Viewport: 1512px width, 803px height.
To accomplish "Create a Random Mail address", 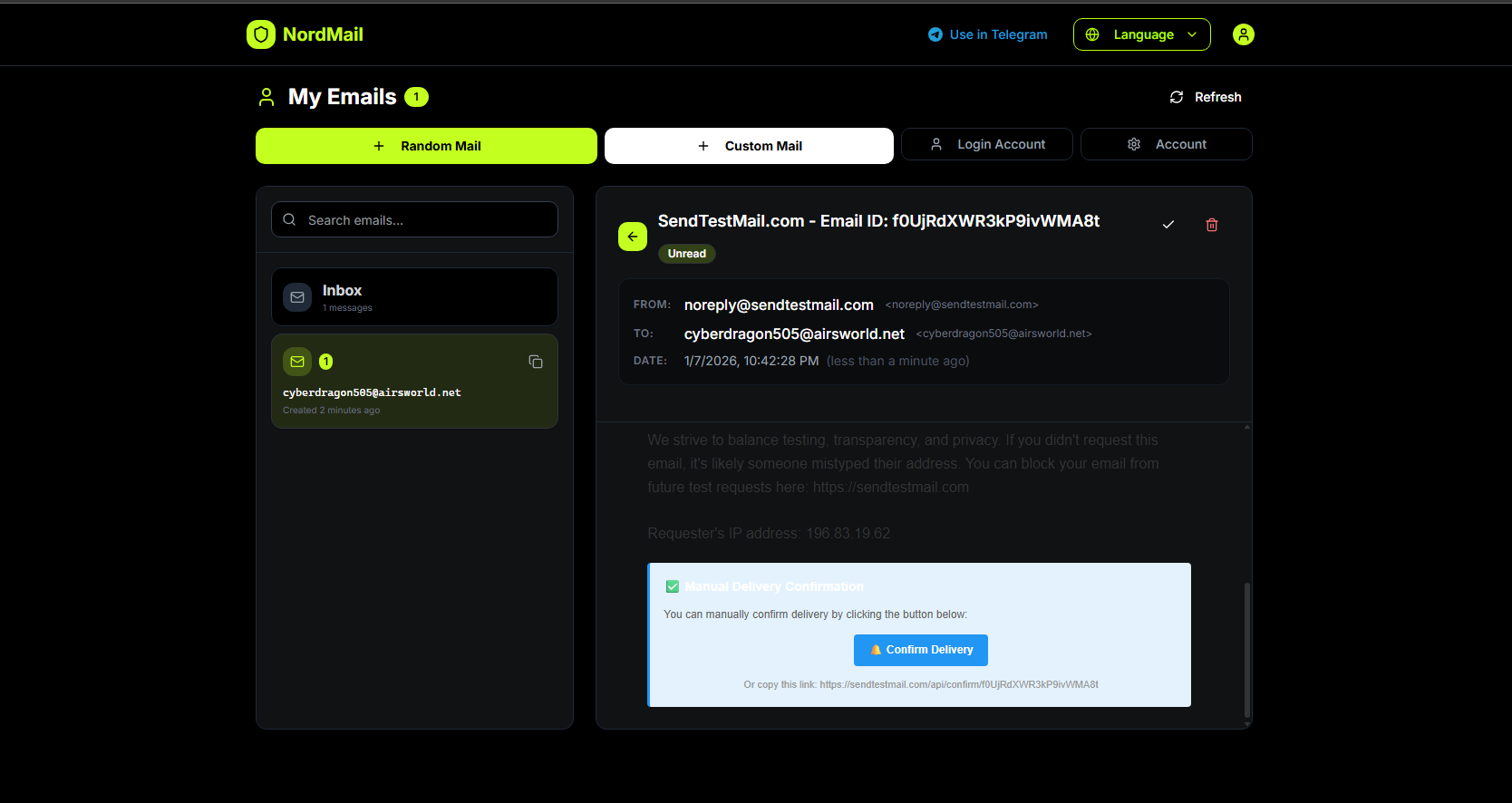I will click(426, 146).
